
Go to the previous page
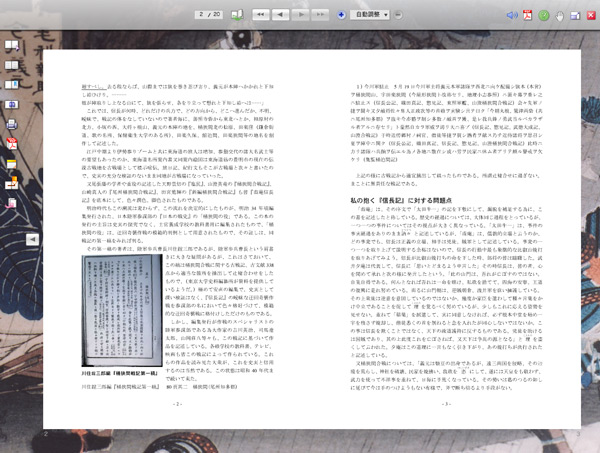282,15
